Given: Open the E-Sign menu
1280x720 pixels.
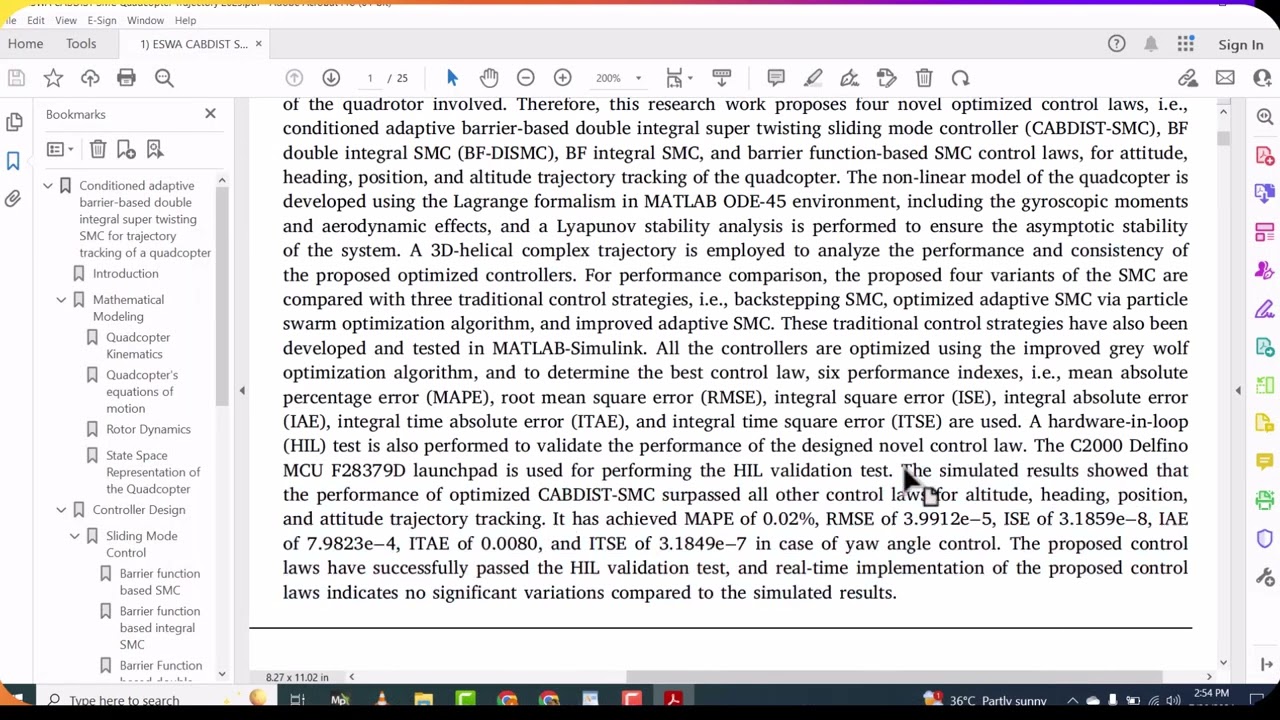Looking at the screenshot, I should click(x=102, y=20).
